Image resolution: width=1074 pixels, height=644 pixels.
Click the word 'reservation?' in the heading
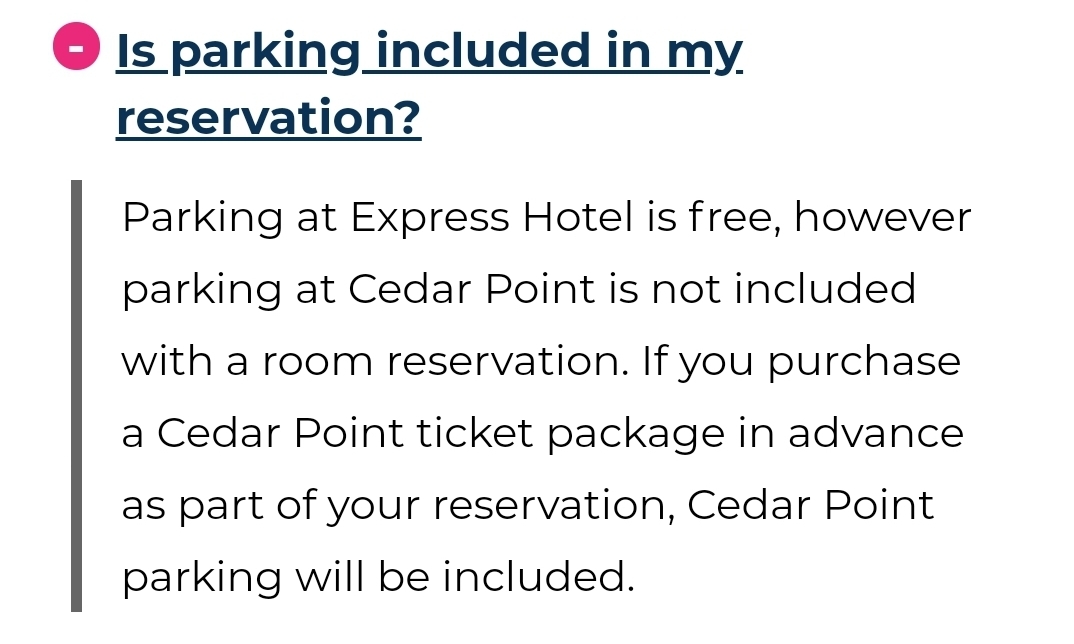click(268, 117)
